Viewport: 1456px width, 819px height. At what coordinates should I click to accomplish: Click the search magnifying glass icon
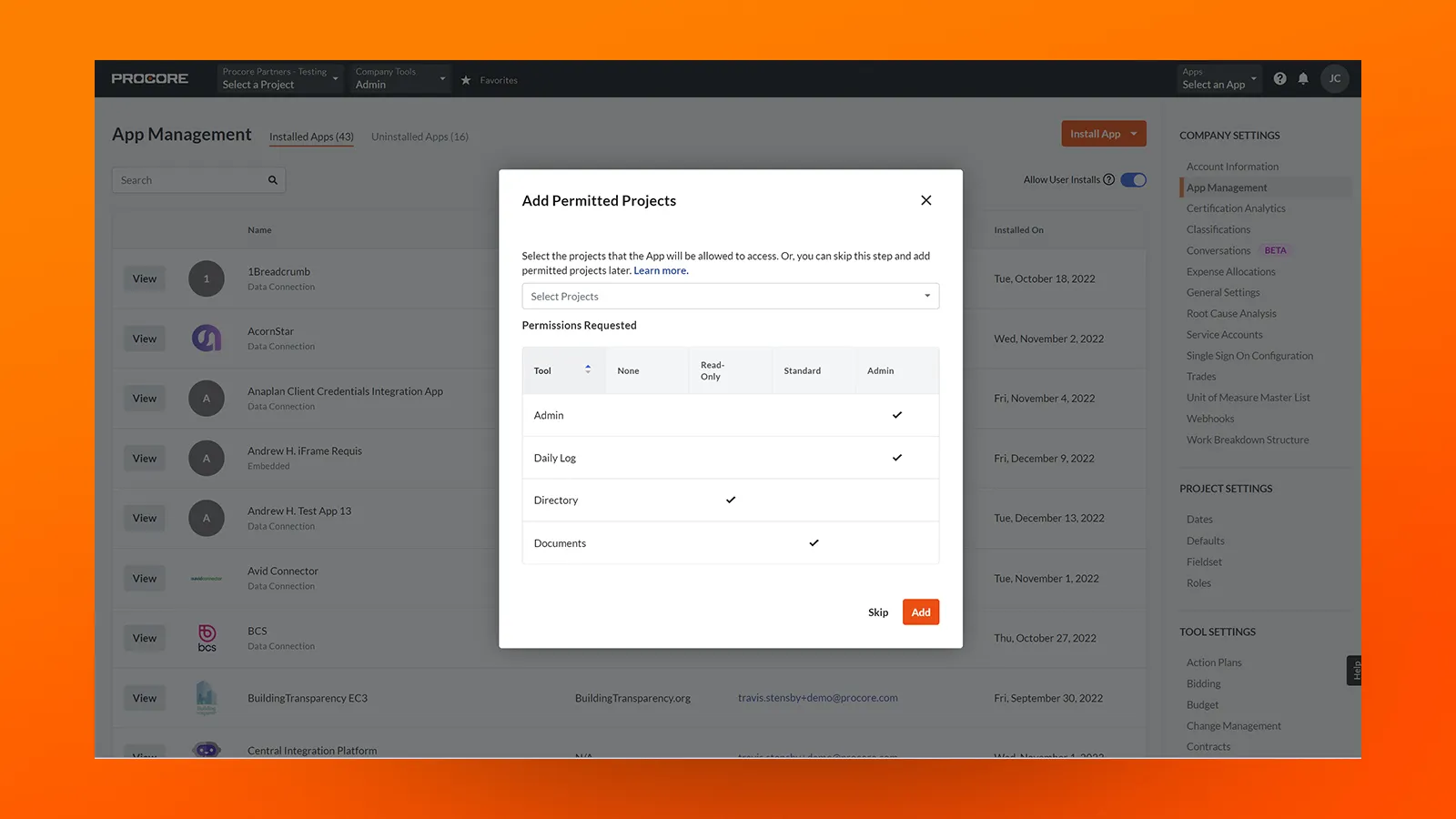point(272,179)
